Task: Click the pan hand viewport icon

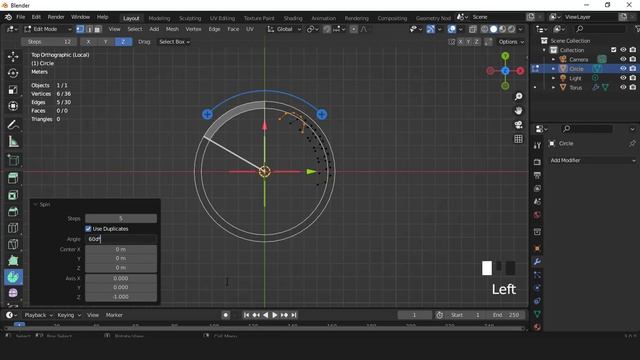Action: pyautogui.click(x=518, y=111)
